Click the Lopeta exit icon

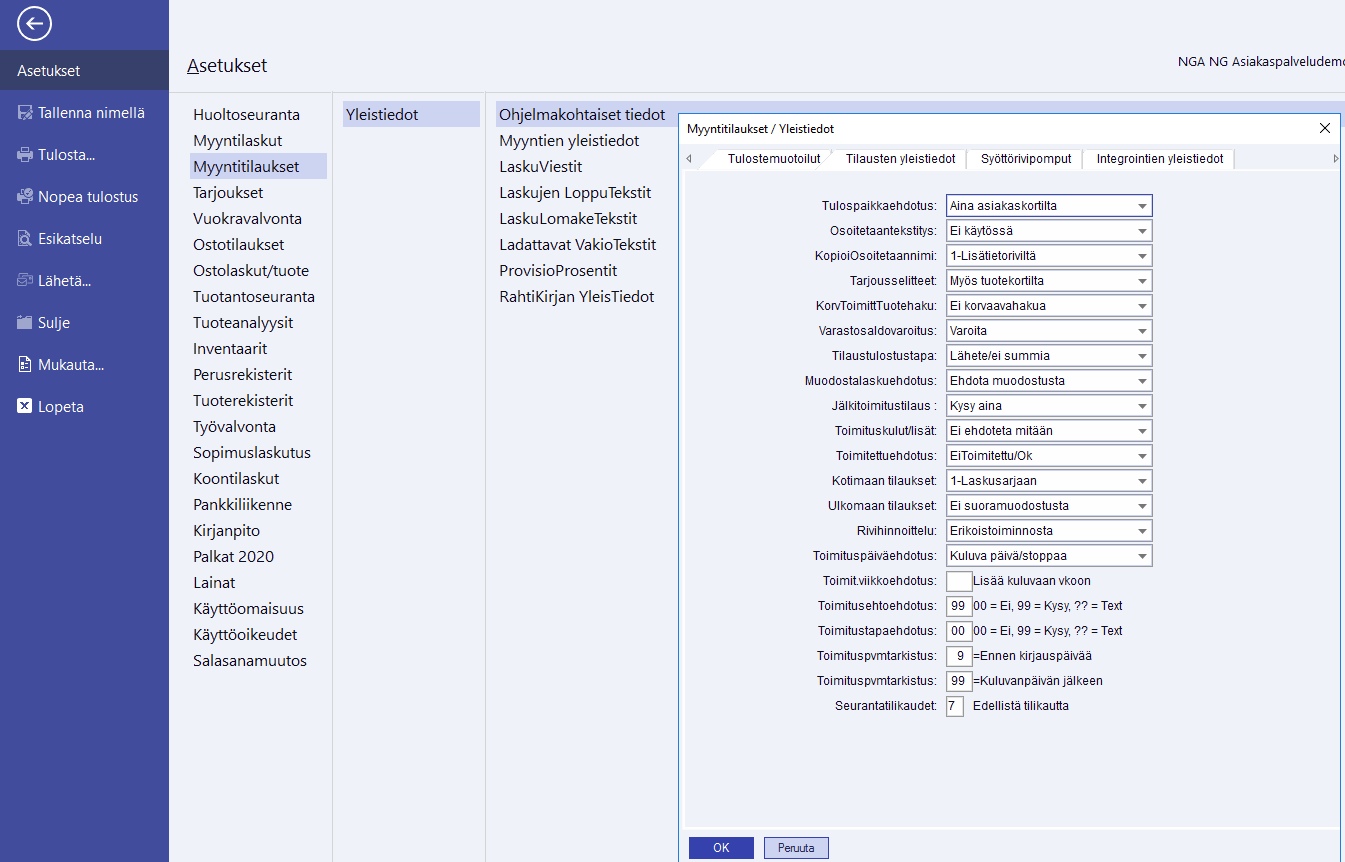[x=25, y=407]
